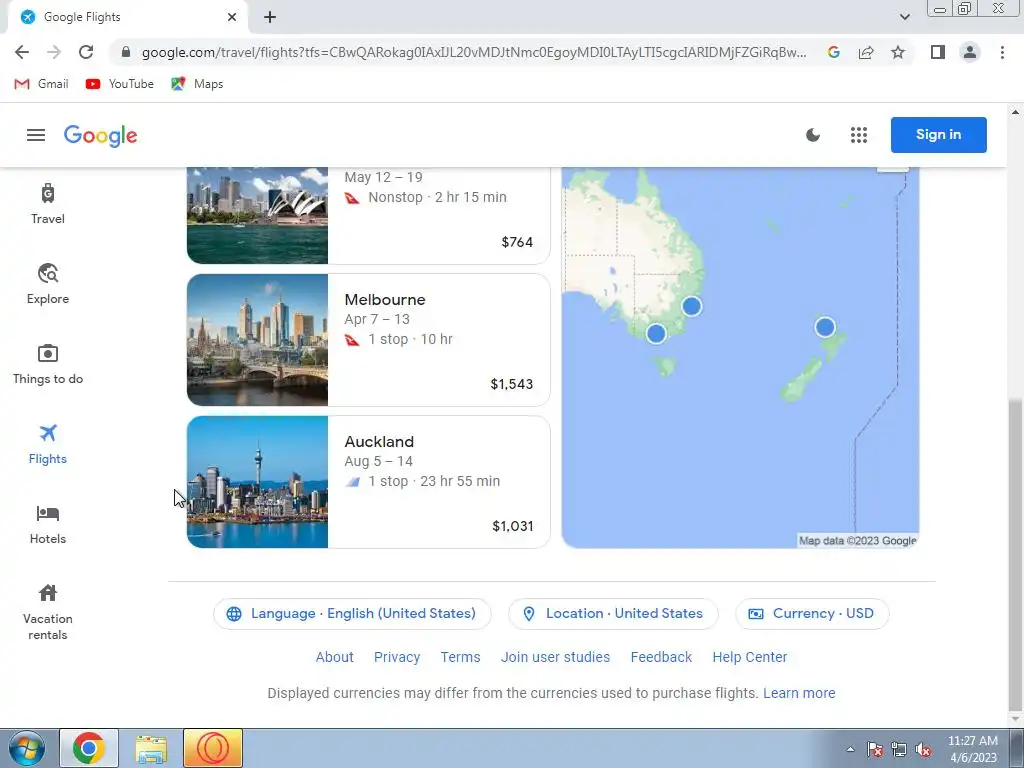1024x768 pixels.
Task: Click the $764 flight price
Action: (x=517, y=242)
